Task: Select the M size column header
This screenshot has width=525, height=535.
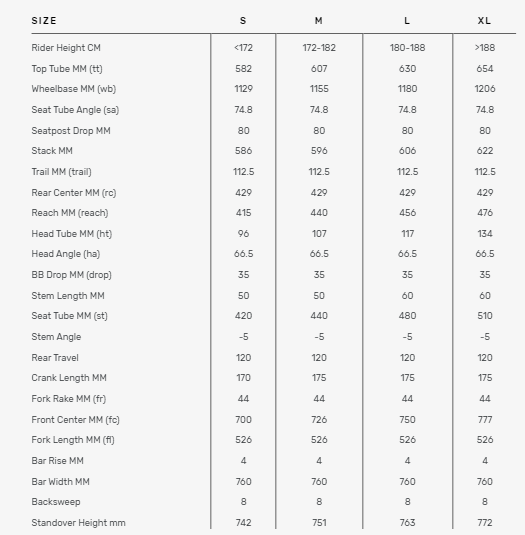Action: pyautogui.click(x=319, y=21)
